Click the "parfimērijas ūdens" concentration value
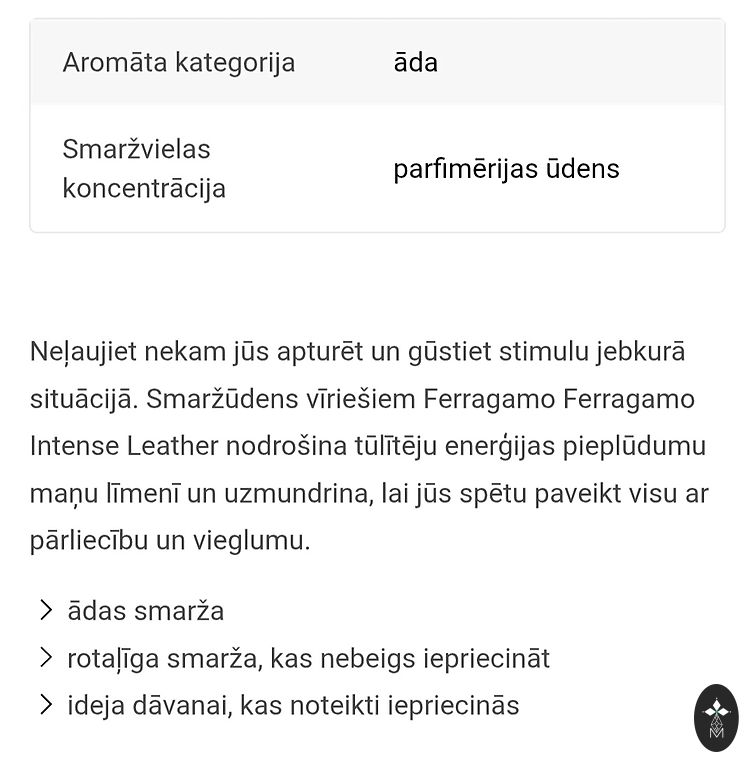 [x=506, y=168]
